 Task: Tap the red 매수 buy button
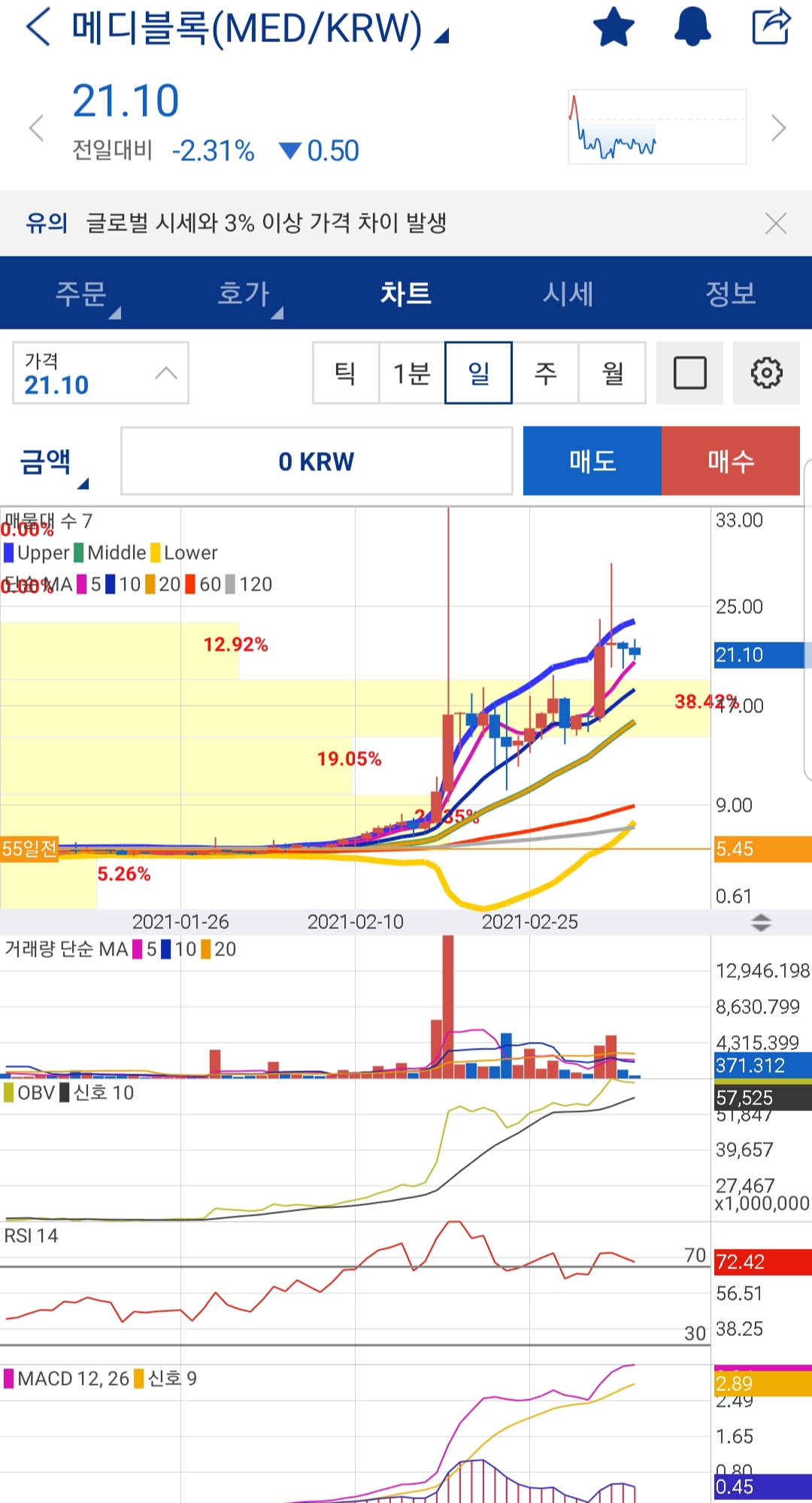pyautogui.click(x=731, y=461)
